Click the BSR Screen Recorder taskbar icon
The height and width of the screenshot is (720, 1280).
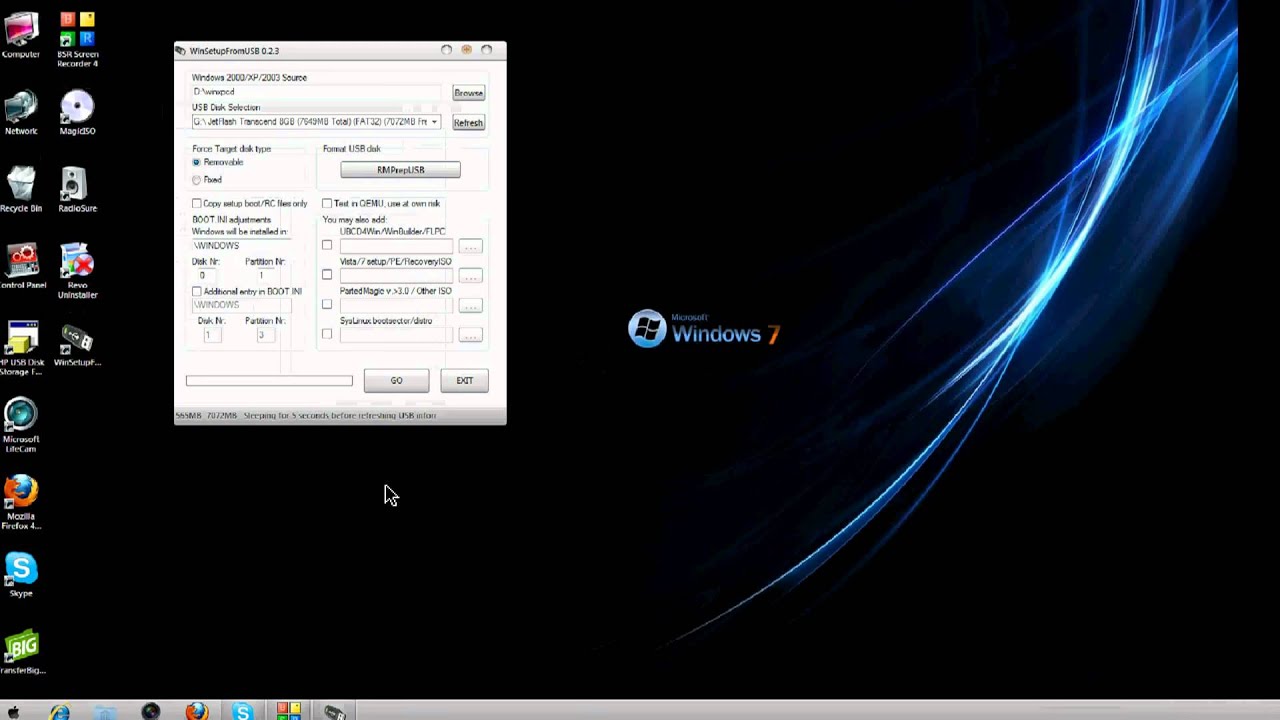click(289, 711)
